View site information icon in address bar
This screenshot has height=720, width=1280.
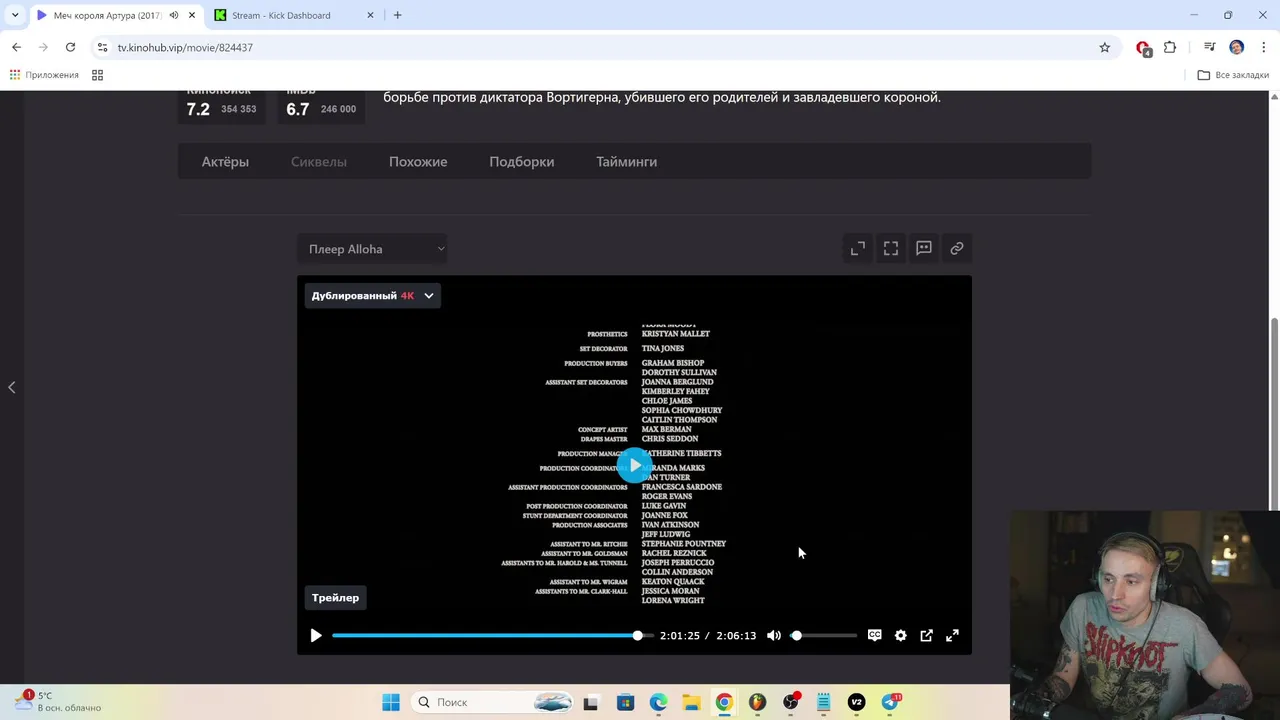click(102, 47)
